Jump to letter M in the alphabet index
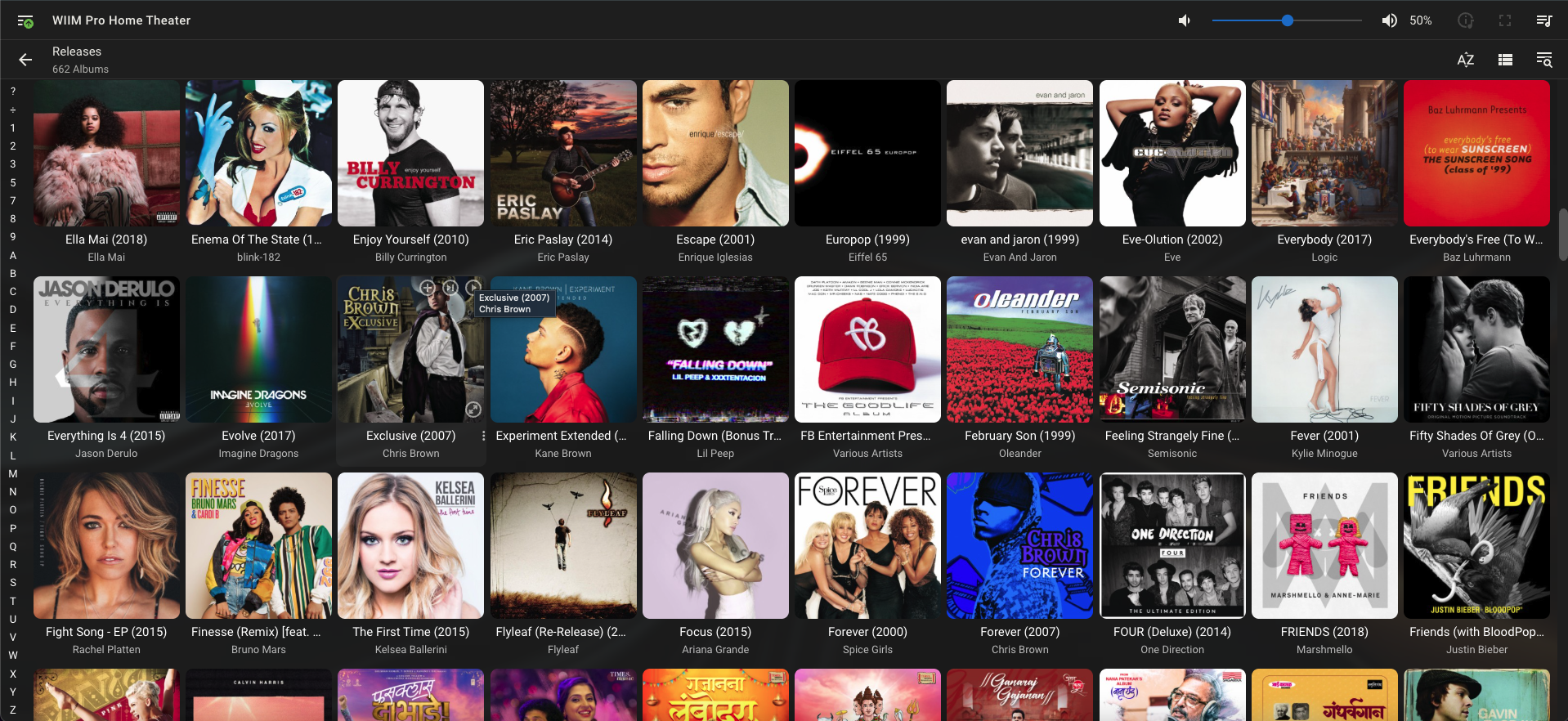The width and height of the screenshot is (1568, 721). (13, 473)
